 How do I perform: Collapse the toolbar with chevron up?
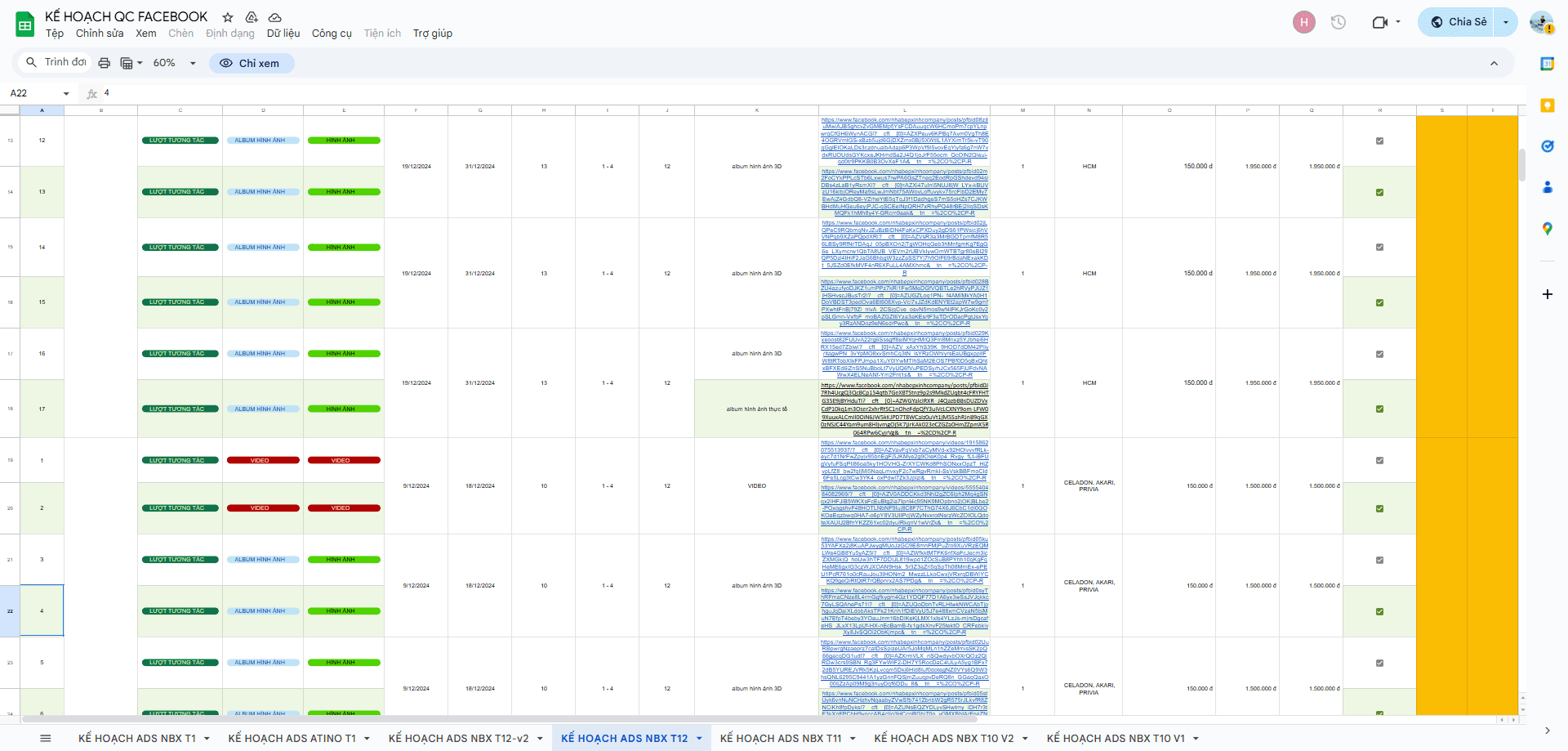(x=1494, y=63)
